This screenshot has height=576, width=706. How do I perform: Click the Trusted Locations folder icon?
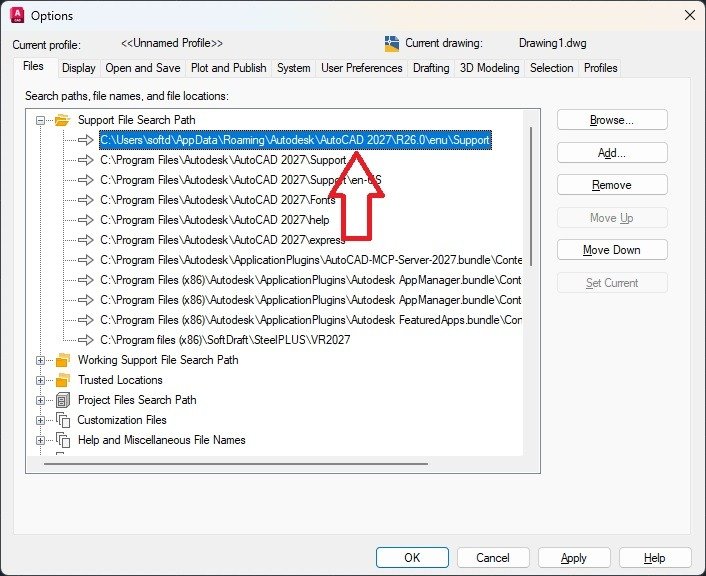(x=63, y=380)
